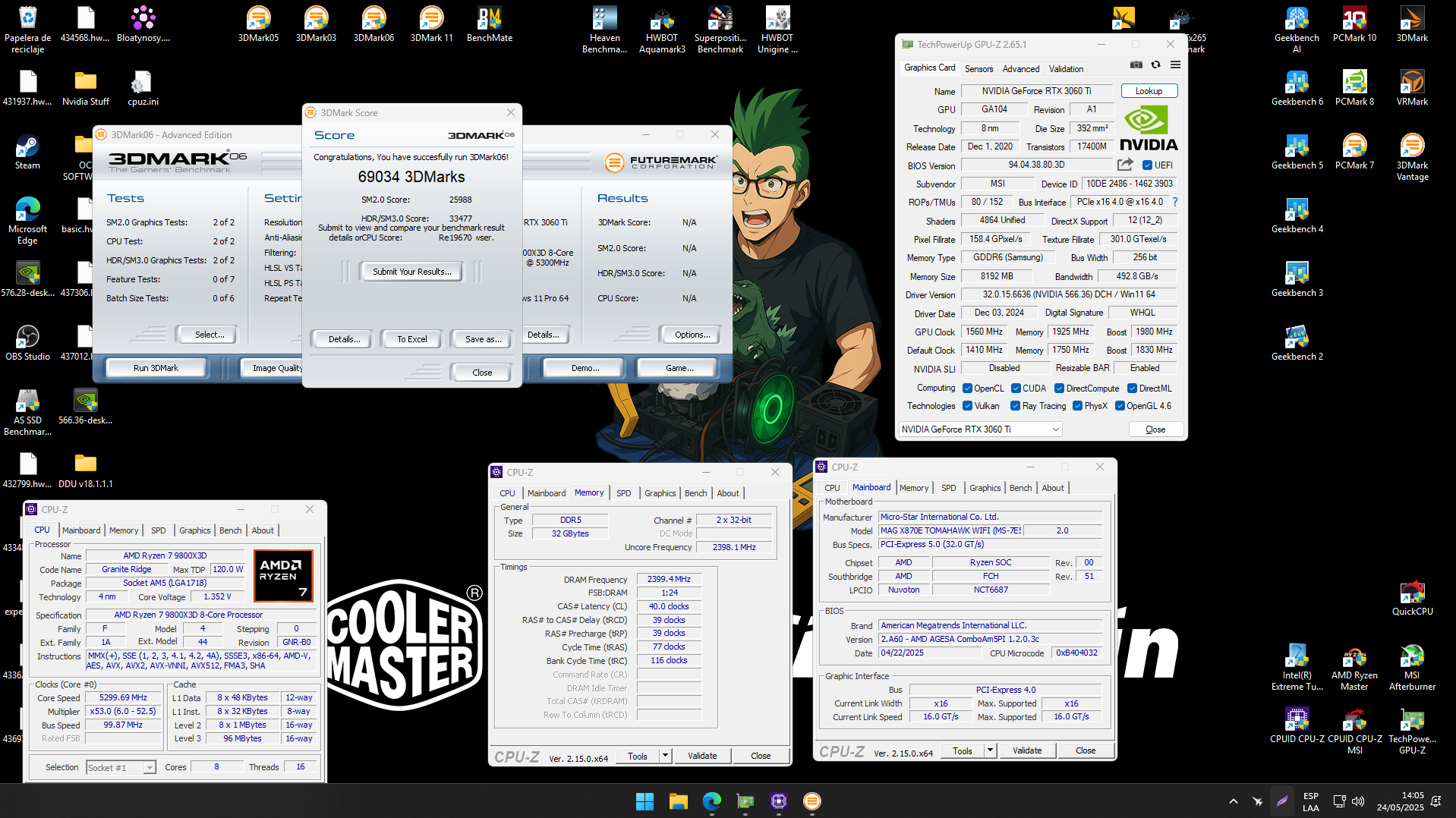The height and width of the screenshot is (818, 1456).
Task: Click the GPU-Z BIOS share/export icon
Action: [x=1125, y=165]
